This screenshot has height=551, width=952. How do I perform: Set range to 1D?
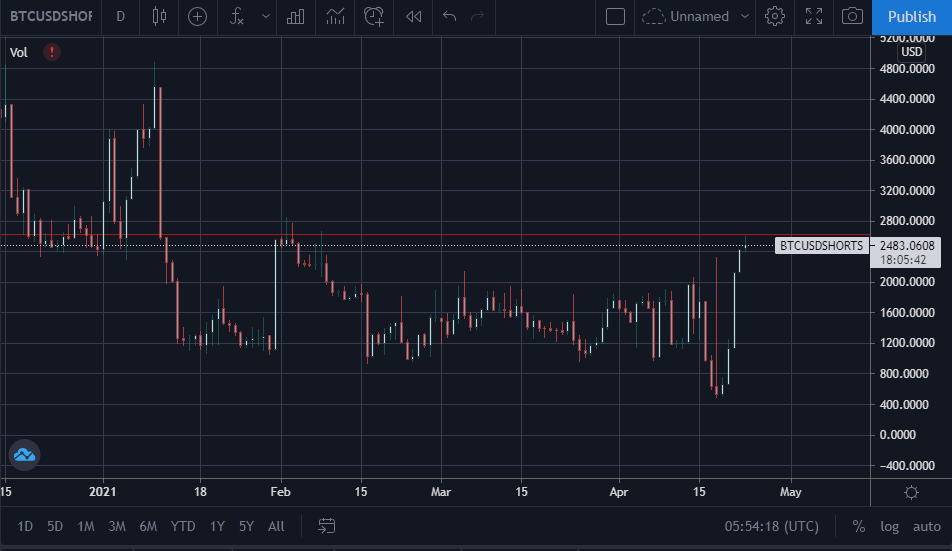click(x=25, y=526)
